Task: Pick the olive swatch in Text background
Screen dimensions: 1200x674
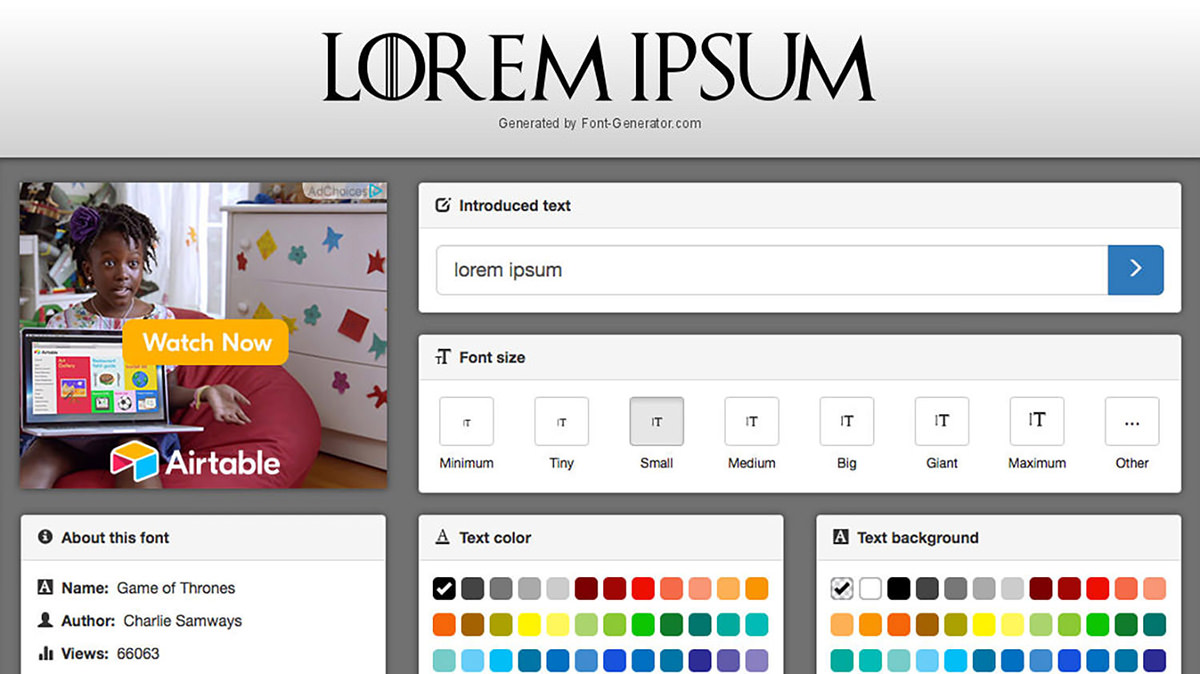Action: coord(956,625)
